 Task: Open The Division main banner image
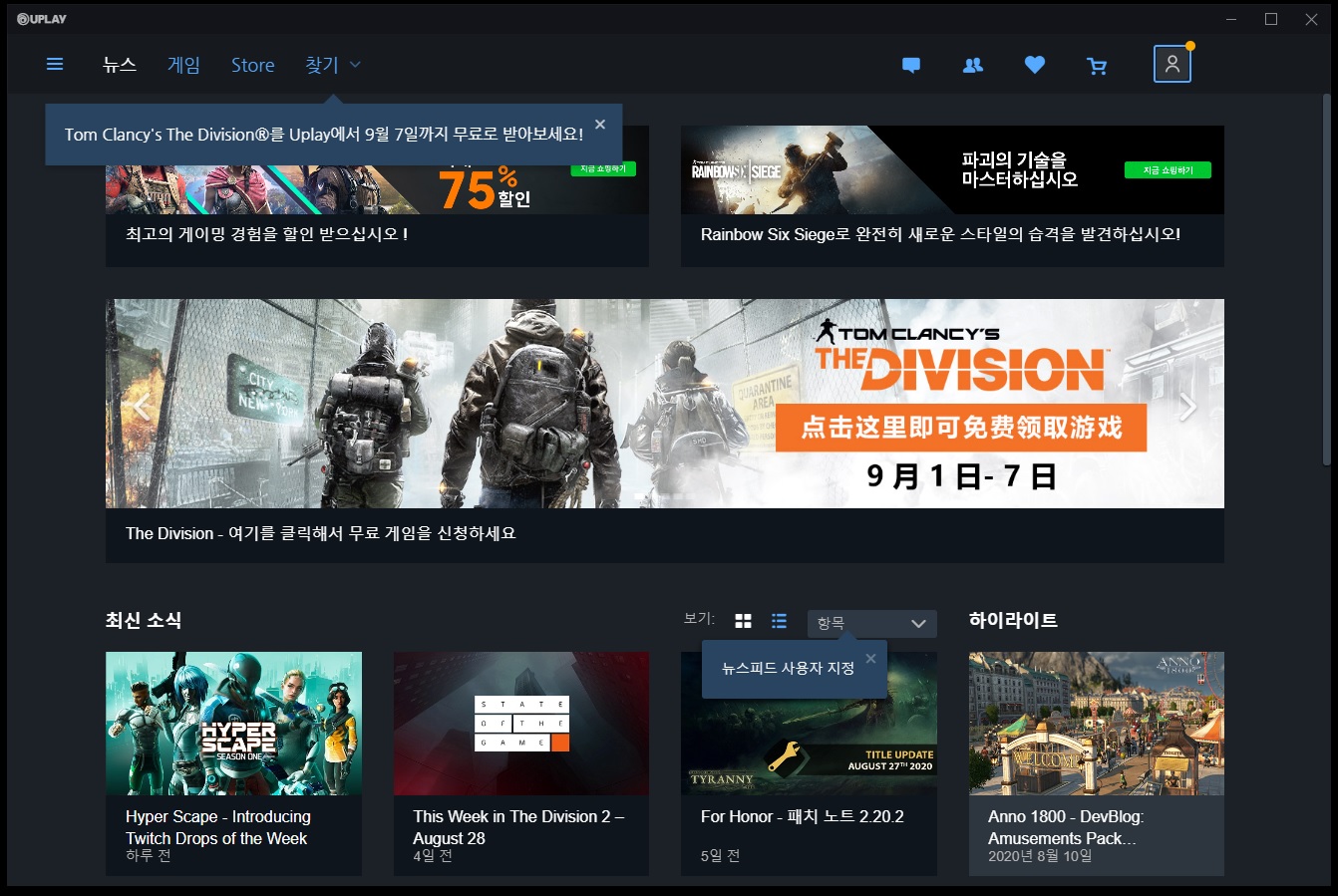point(665,404)
